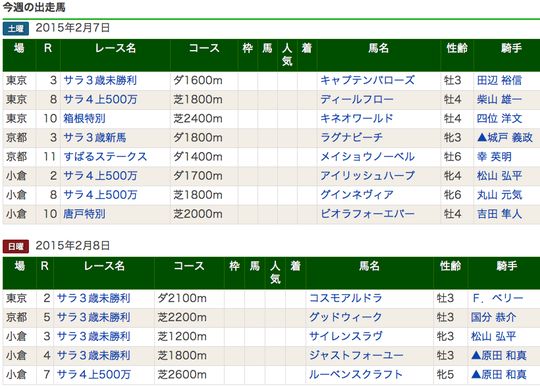Open horse コスモアルドラ
The image size is (540, 389).
345,298
